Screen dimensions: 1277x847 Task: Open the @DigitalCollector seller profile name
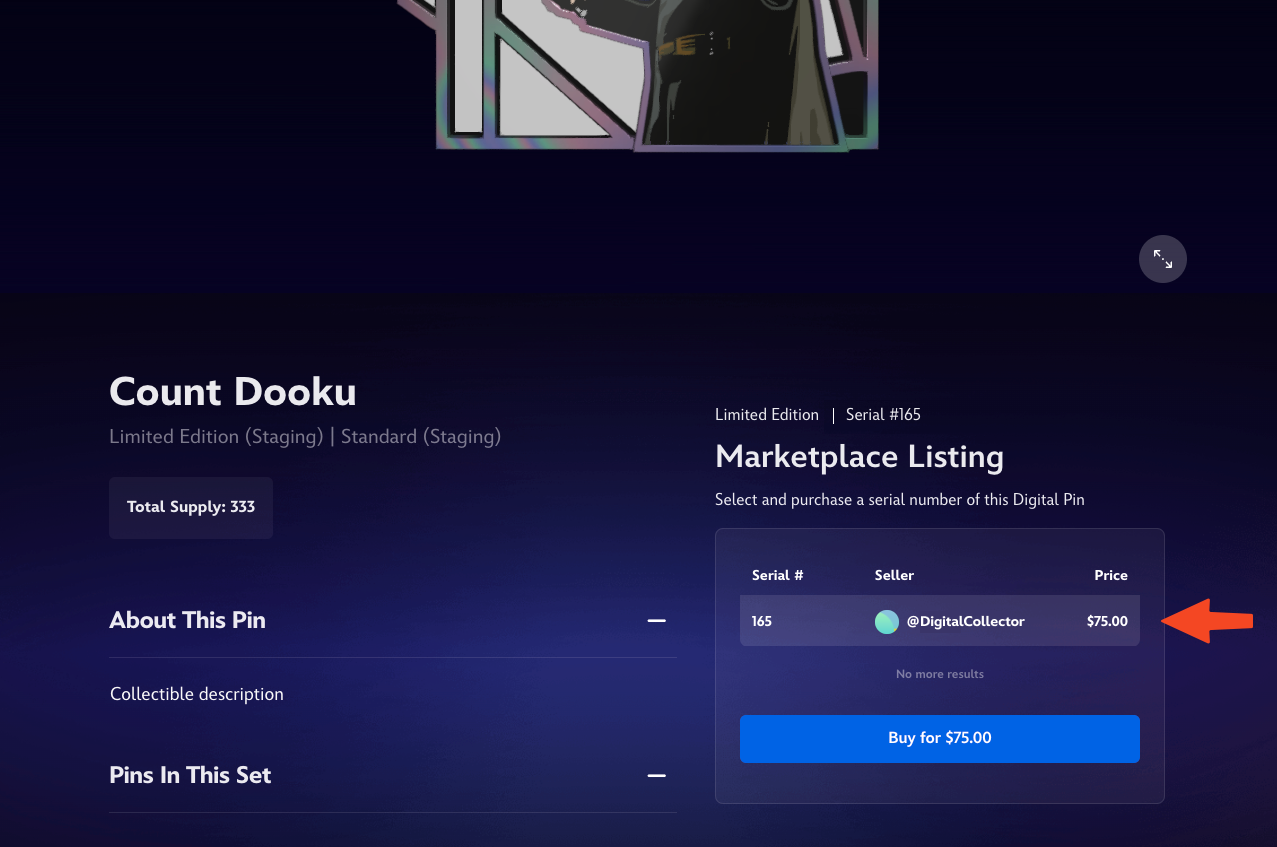[x=966, y=621]
